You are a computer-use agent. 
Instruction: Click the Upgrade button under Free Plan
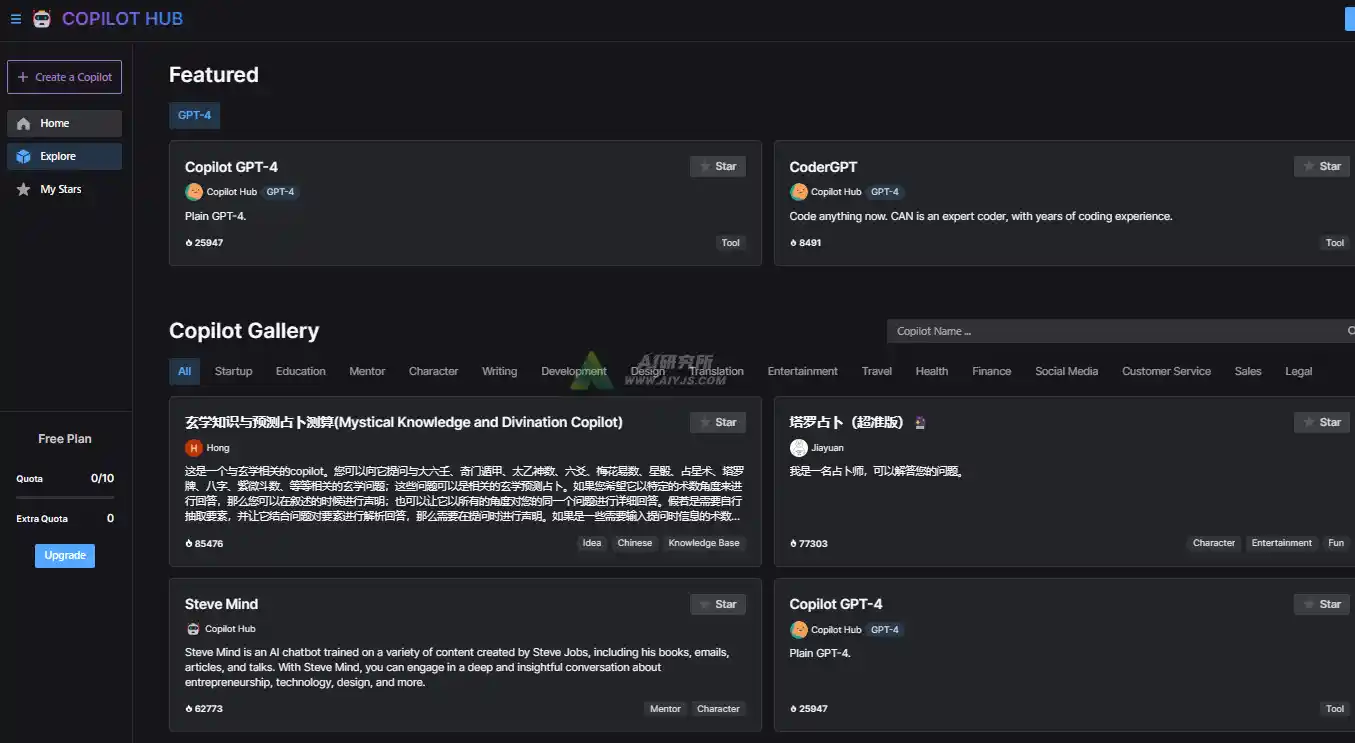[x=64, y=555]
